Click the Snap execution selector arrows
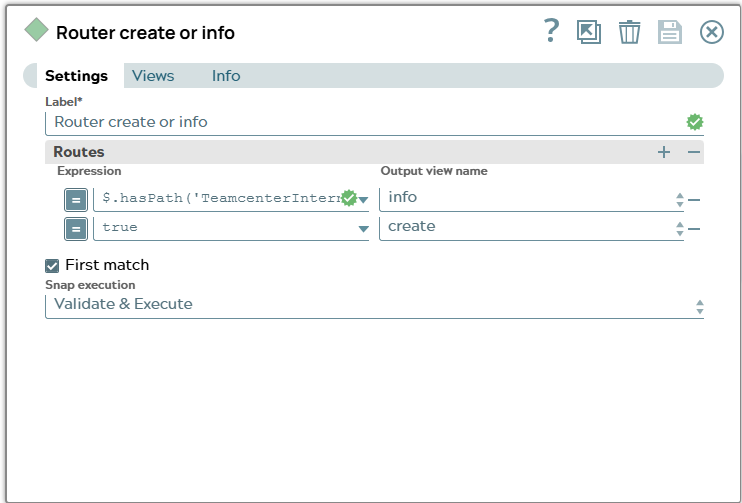Screen dimensions: 742x503 click(x=700, y=307)
